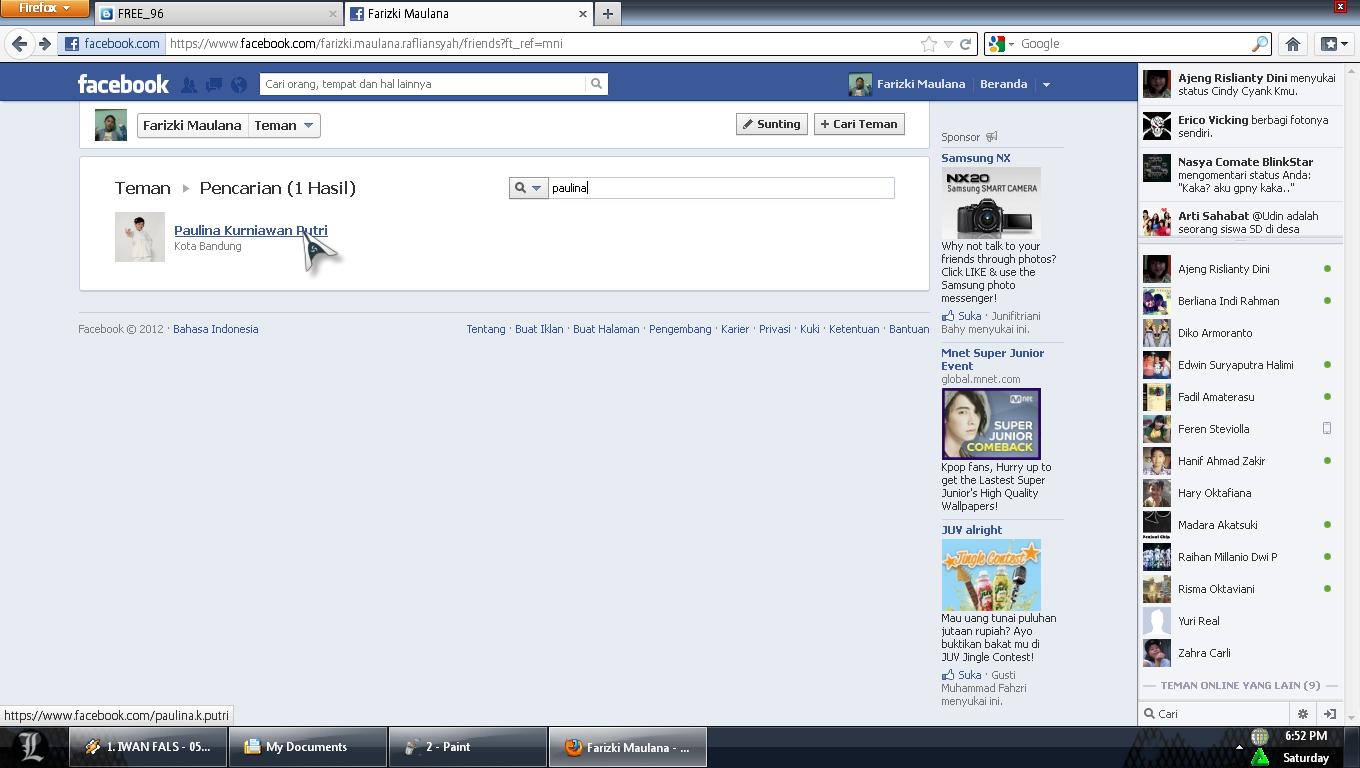Viewport: 1360px width, 768px height.
Task: Close the FREE_96 tab
Action: pyautogui.click(x=333, y=14)
